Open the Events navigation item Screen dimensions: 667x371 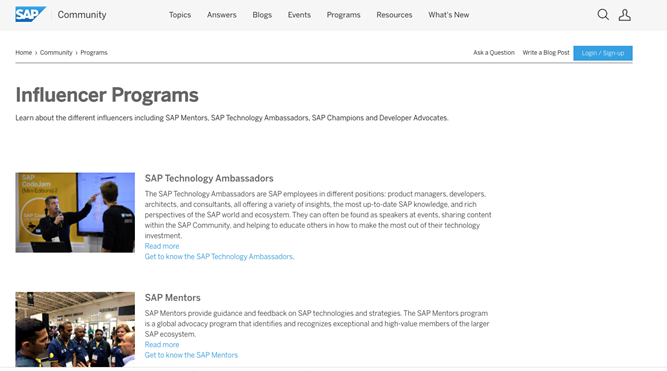tap(299, 15)
